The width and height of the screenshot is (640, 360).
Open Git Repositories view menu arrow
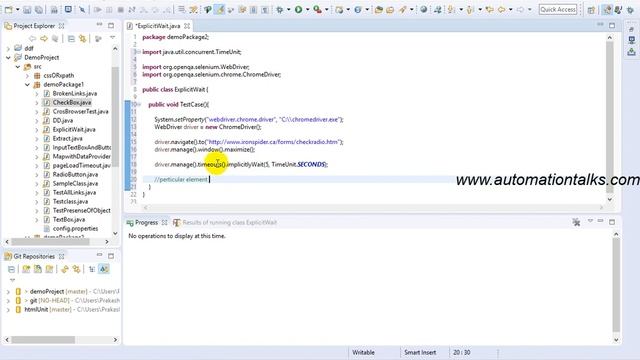coord(12,280)
